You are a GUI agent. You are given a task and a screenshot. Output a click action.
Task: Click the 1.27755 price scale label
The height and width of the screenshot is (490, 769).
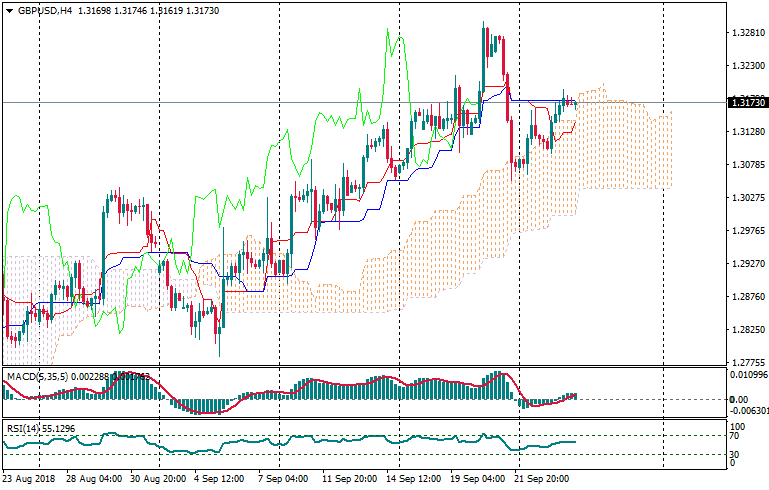746,363
